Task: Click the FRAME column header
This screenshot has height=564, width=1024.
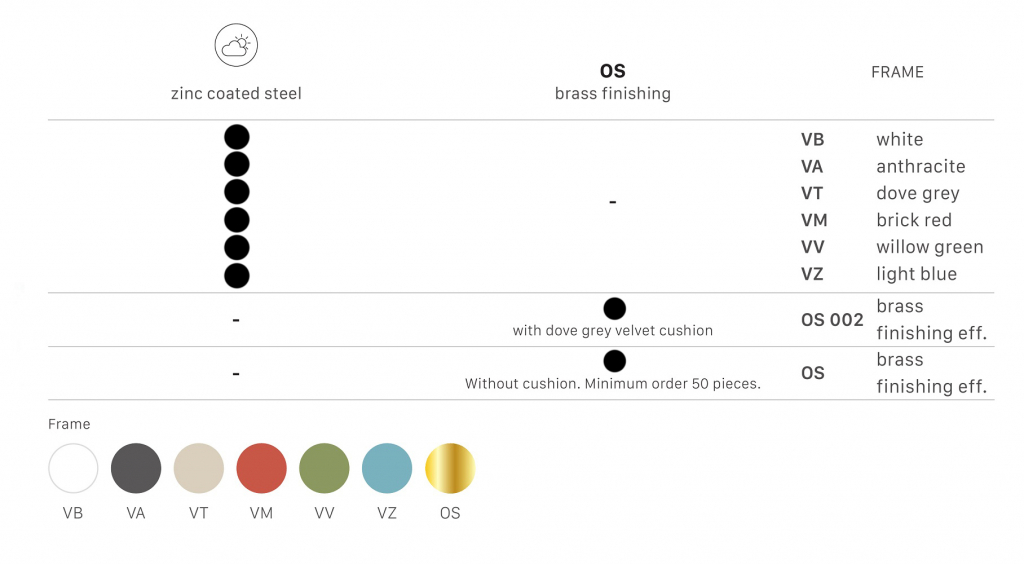Action: [x=897, y=72]
